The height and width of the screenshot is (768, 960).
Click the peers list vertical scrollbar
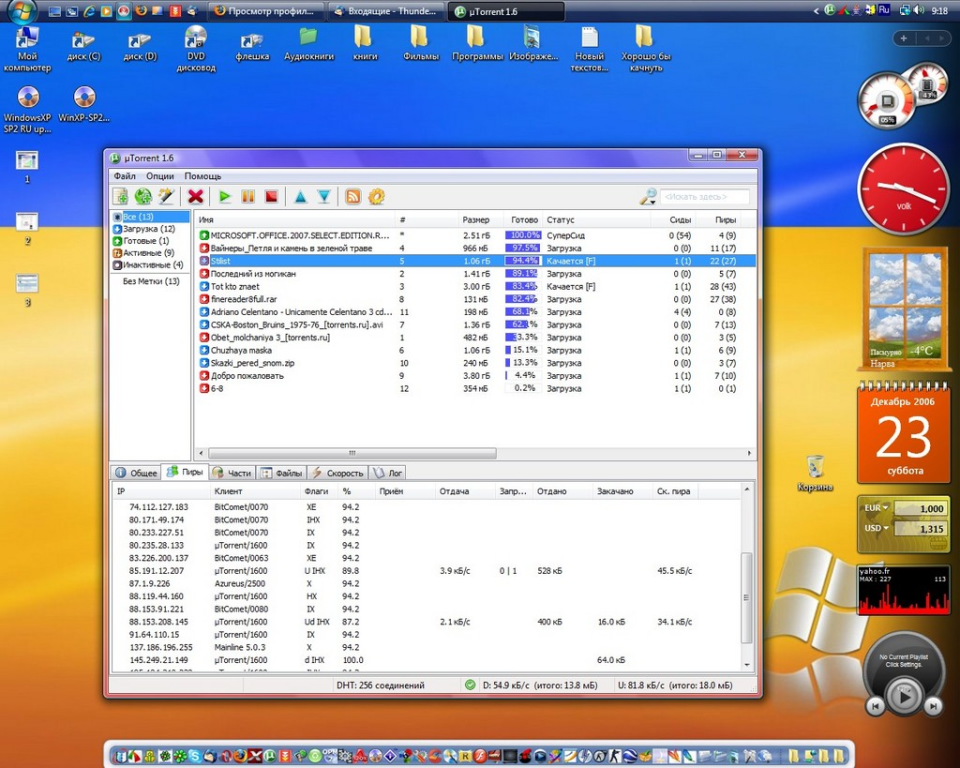click(746, 598)
